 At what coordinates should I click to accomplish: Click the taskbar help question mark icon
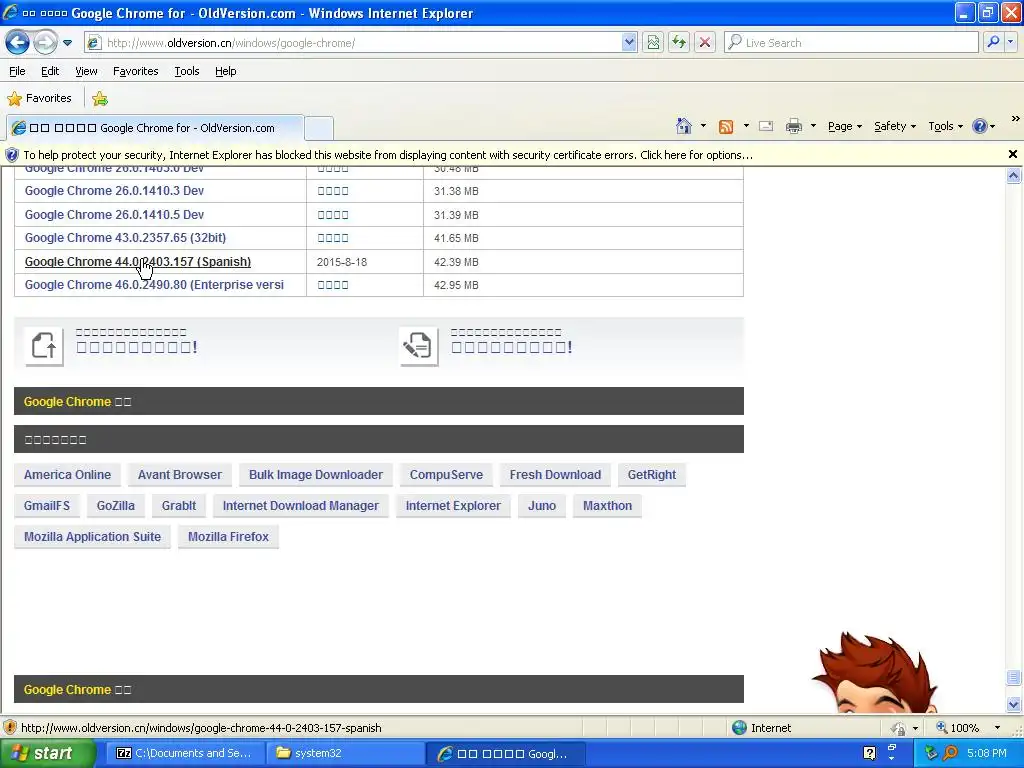pos(869,753)
